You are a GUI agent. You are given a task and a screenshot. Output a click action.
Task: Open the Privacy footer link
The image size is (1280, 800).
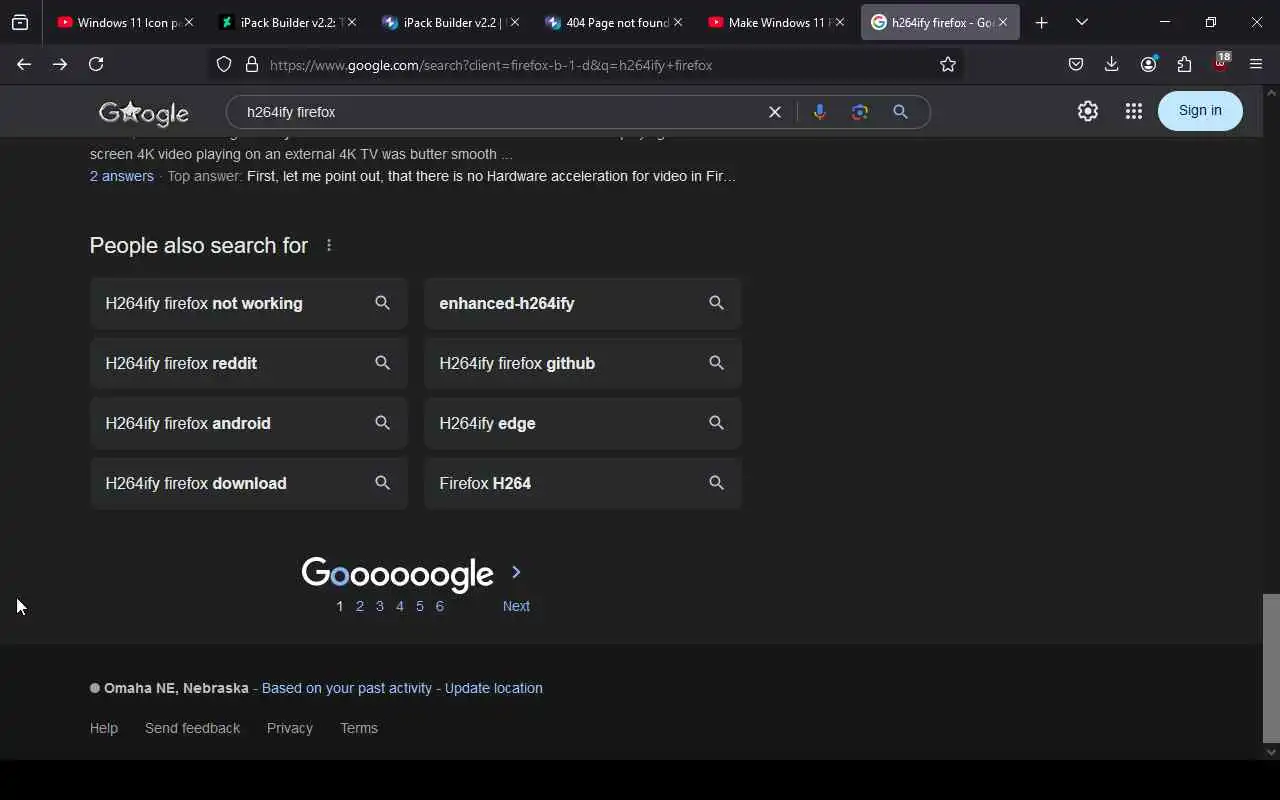point(290,728)
